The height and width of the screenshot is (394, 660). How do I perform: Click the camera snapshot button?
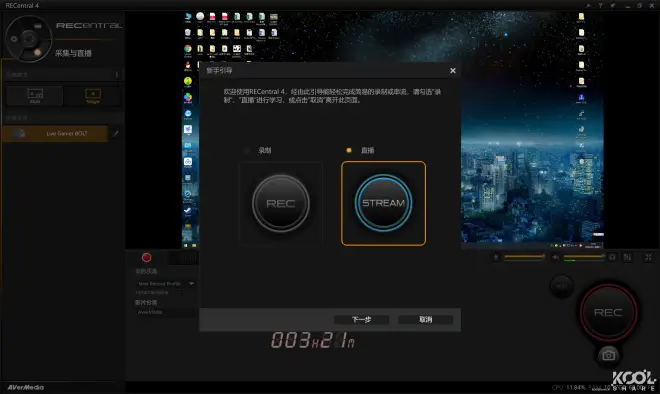(x=608, y=355)
